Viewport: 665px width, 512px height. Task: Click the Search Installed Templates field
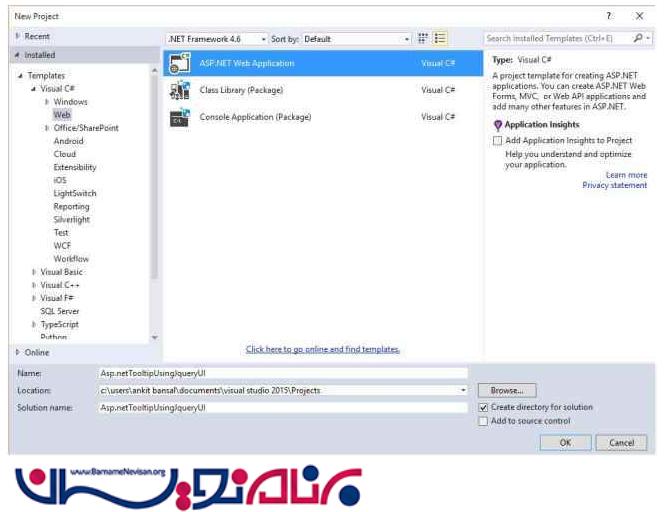[557, 38]
